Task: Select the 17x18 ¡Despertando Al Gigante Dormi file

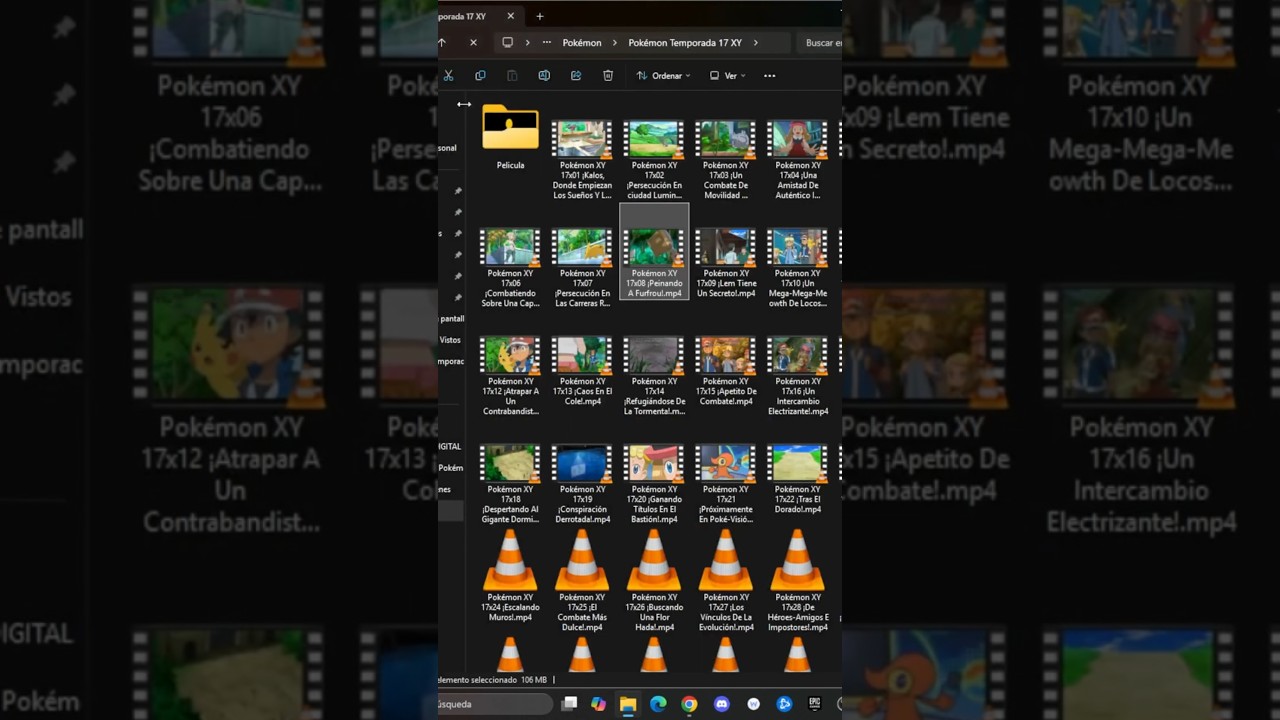Action: 510,483
